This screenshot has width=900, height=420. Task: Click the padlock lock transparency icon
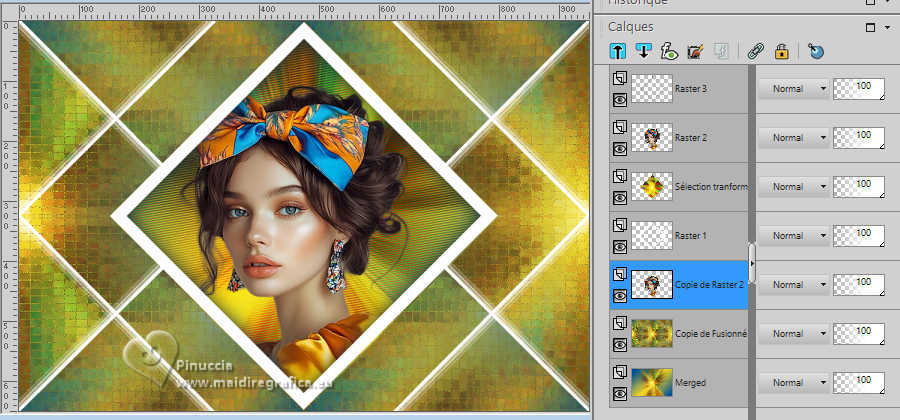[781, 51]
